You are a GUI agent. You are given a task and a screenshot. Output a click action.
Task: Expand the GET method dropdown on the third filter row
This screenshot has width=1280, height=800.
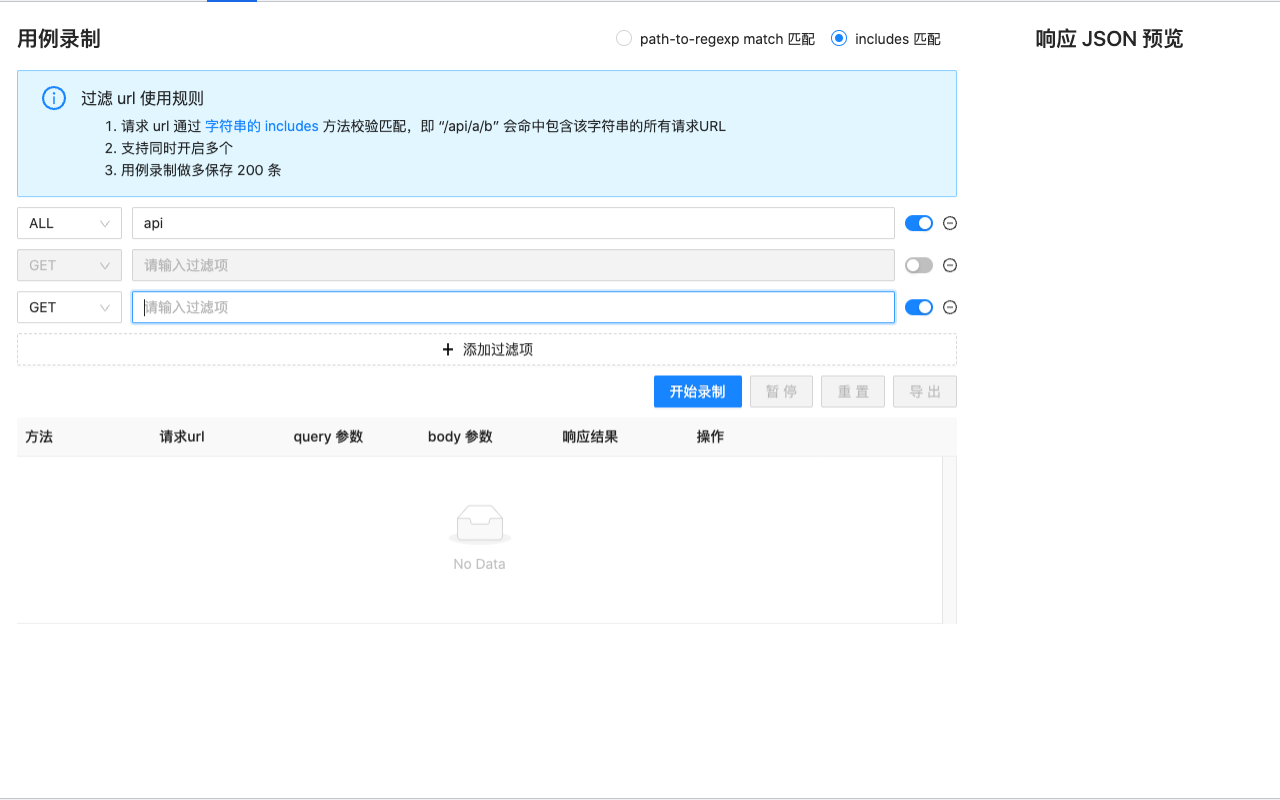pyautogui.click(x=68, y=307)
